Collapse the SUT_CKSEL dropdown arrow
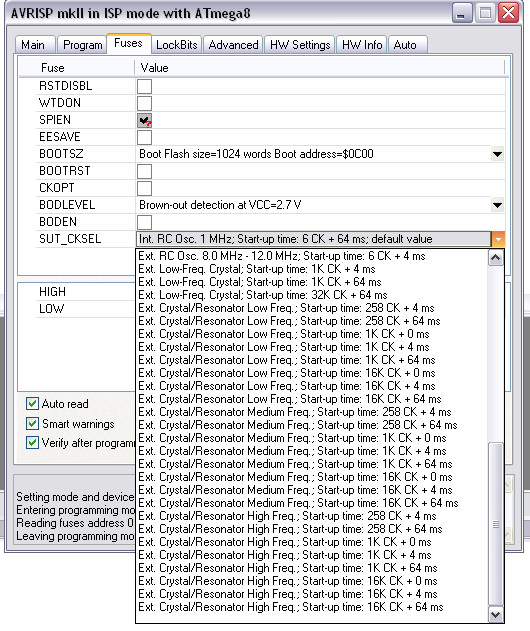Image resolution: width=530 pixels, height=631 pixels. (498, 239)
